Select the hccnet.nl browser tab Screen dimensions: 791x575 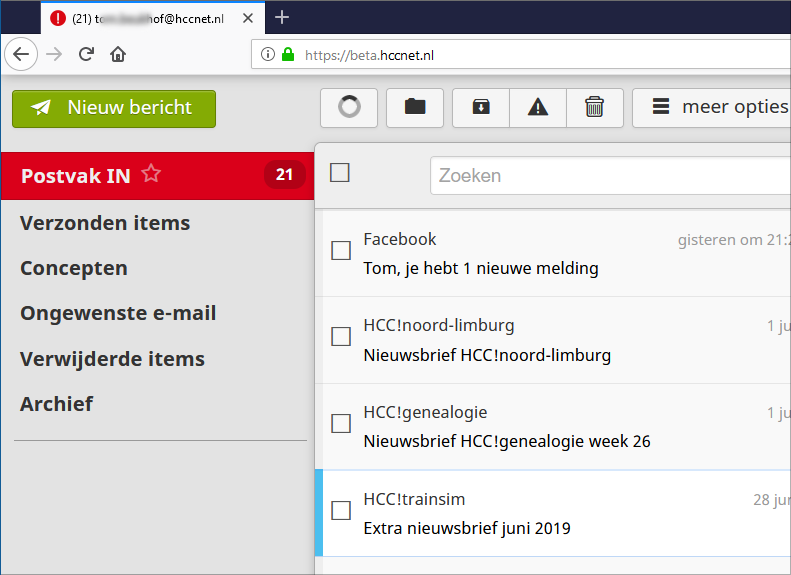(x=152, y=18)
